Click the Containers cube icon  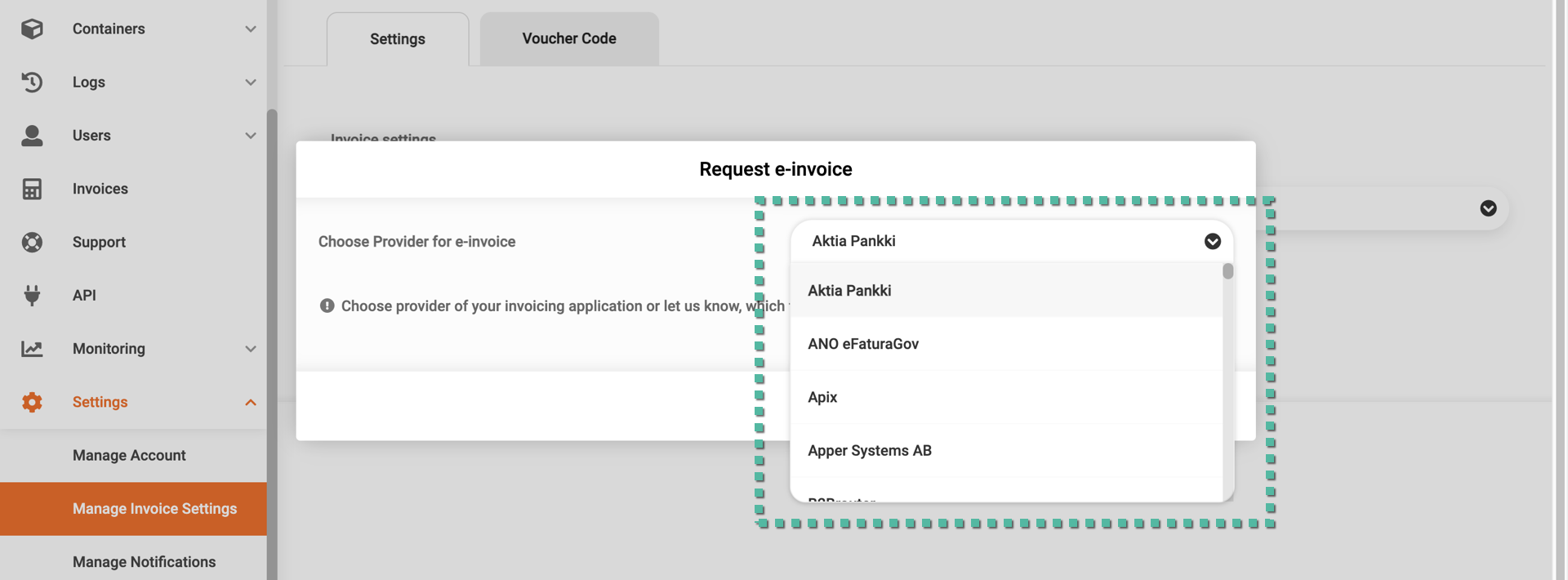tap(32, 29)
